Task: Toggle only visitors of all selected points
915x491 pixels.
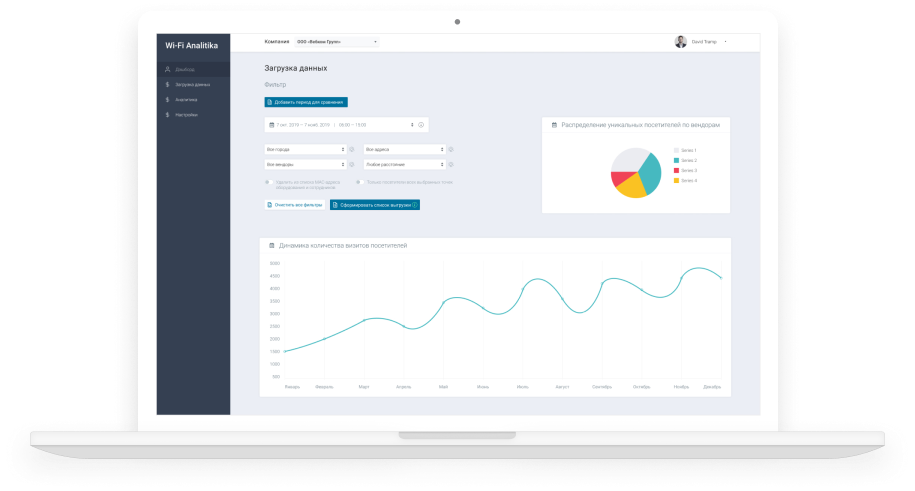Action: pos(359,182)
